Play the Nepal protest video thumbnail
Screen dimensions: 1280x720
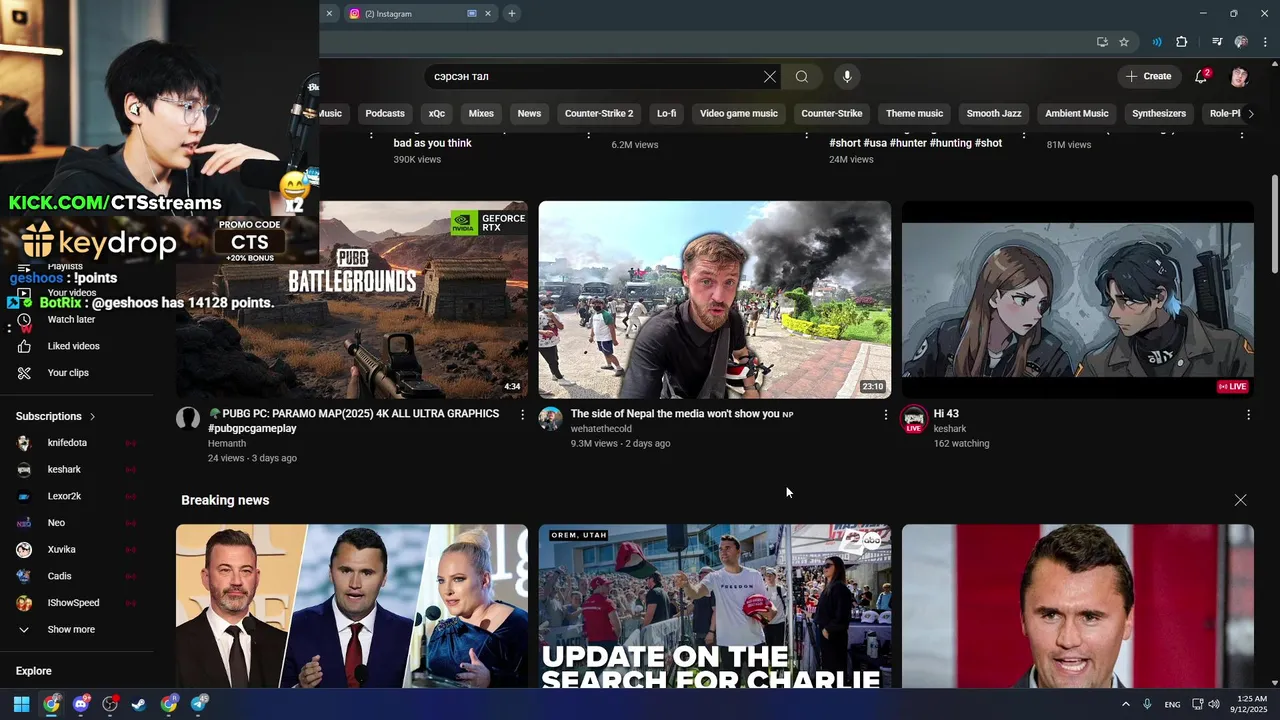pyautogui.click(x=715, y=299)
